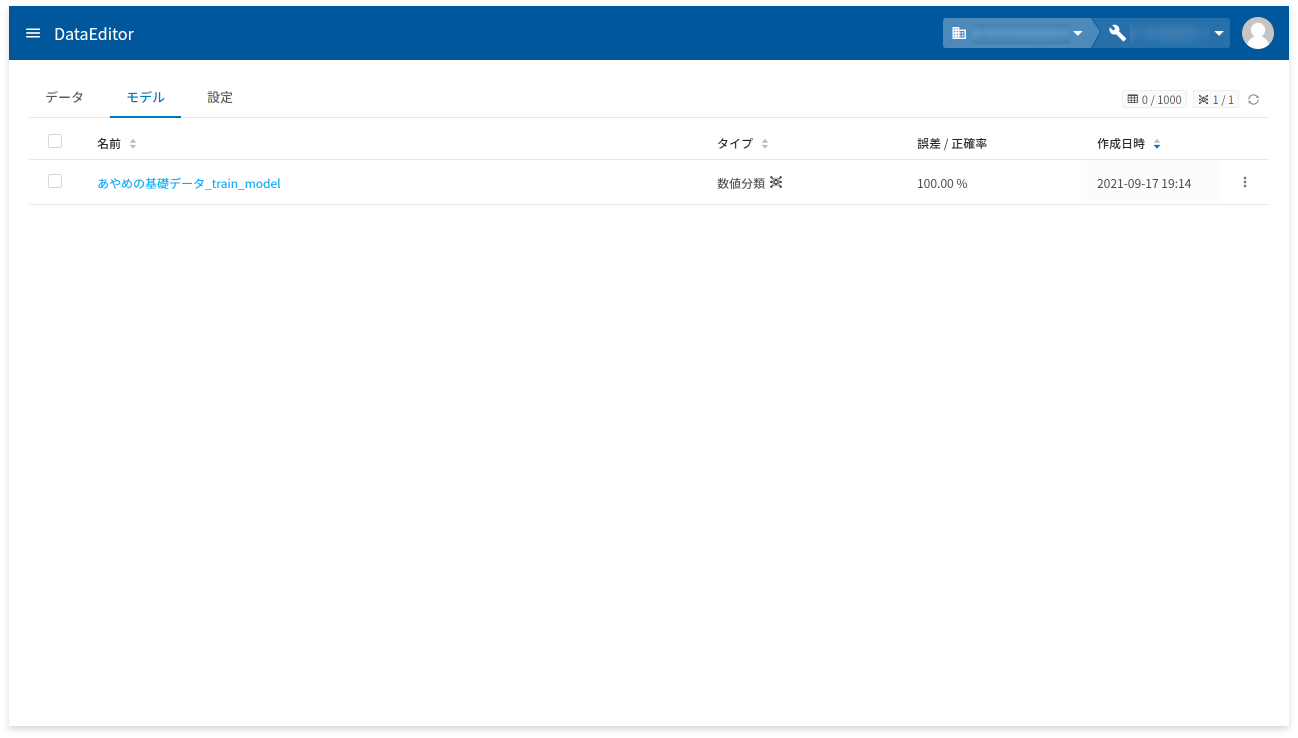Switch to the データ tab
Screen dimensions: 1298x738
(65, 97)
